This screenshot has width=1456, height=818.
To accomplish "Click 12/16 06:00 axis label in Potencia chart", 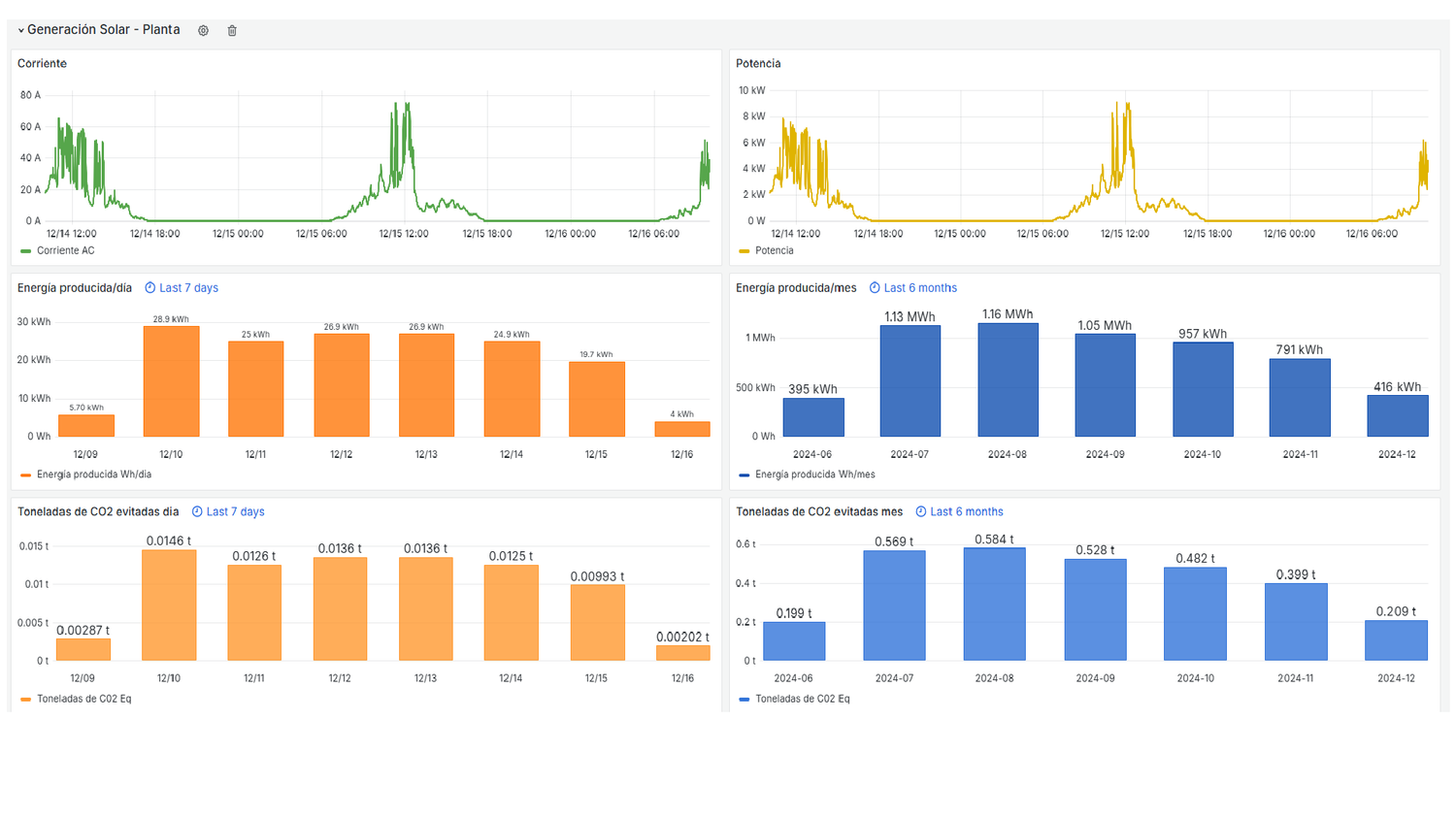I will (1372, 234).
